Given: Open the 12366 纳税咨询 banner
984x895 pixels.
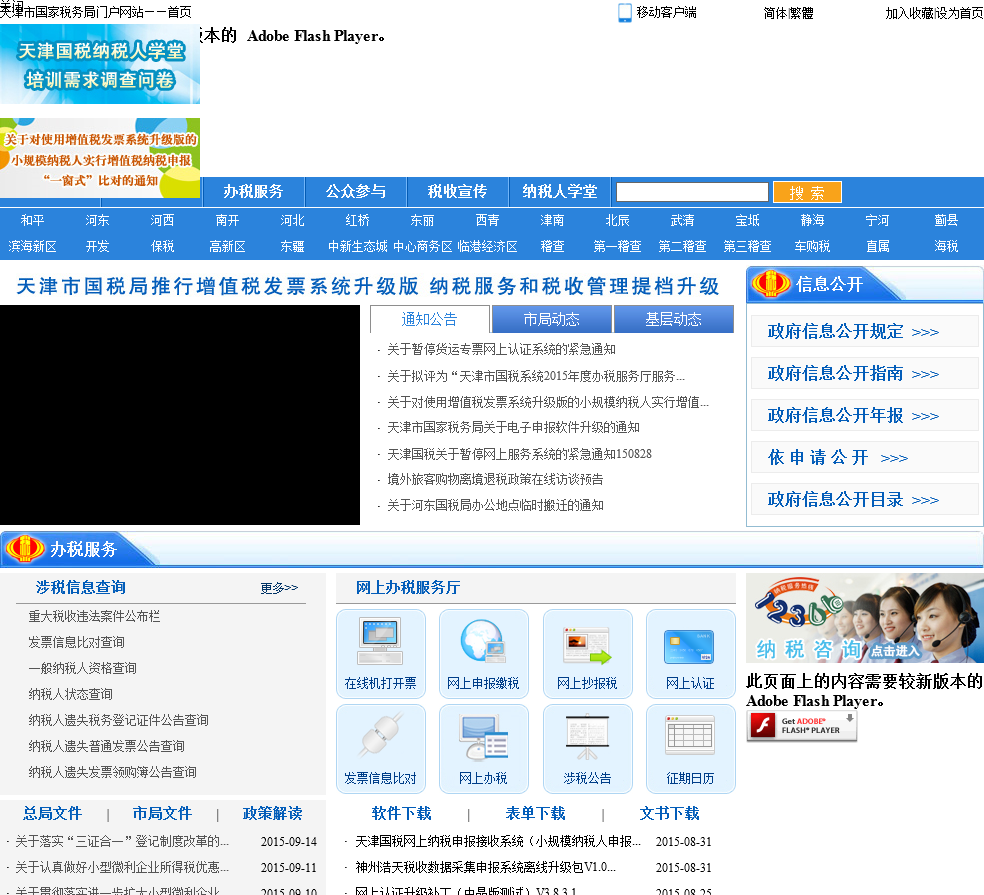Looking at the screenshot, I should click(x=865, y=618).
